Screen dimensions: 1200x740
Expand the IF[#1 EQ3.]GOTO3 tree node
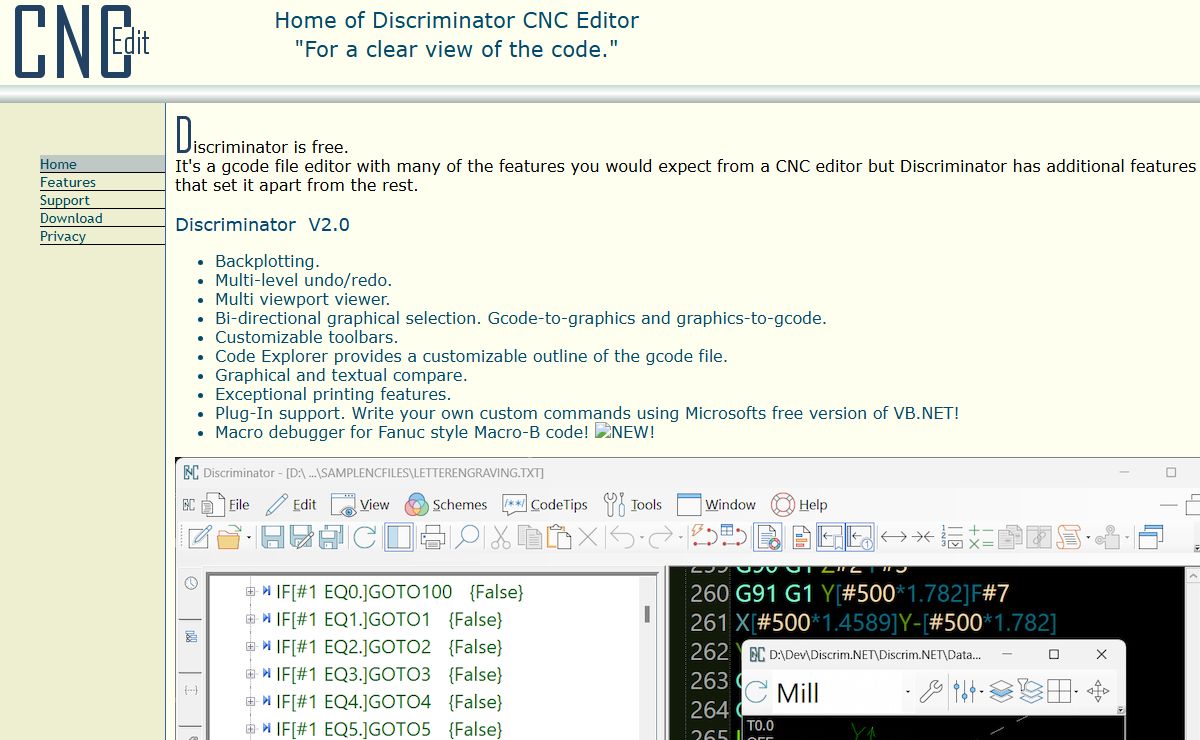[x=251, y=674]
